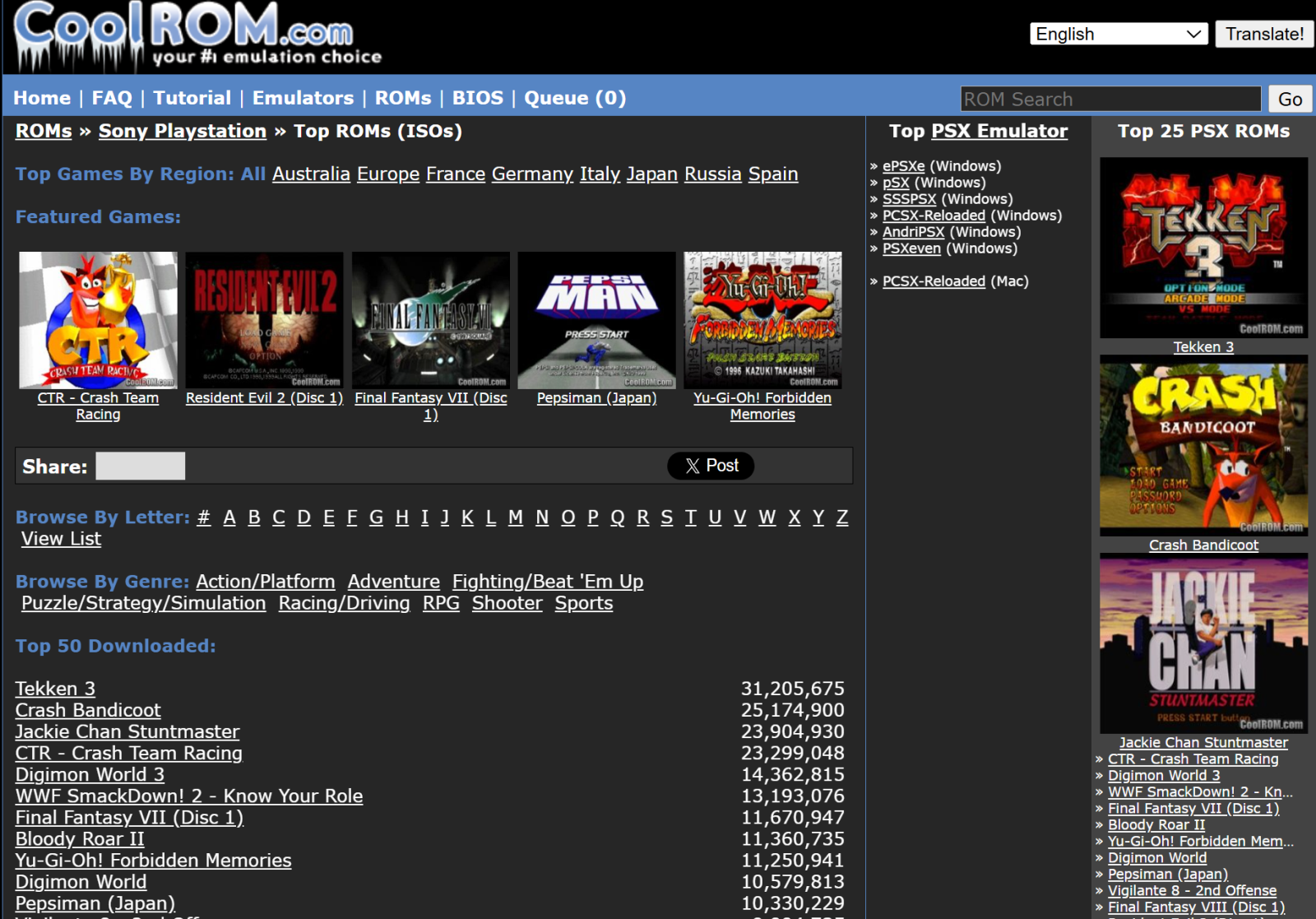Click the ROM Search input field
This screenshot has height=919, width=1316.
pos(1110,99)
